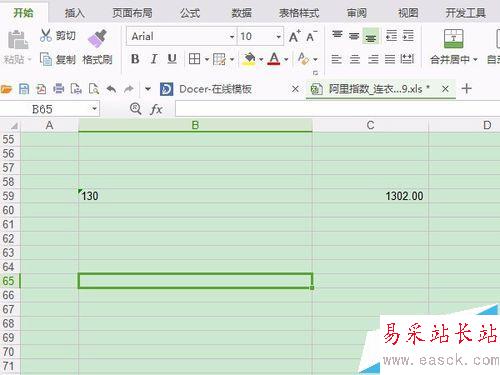Select cell C59 containing 1302.00
500x375 pixels.
coord(370,196)
